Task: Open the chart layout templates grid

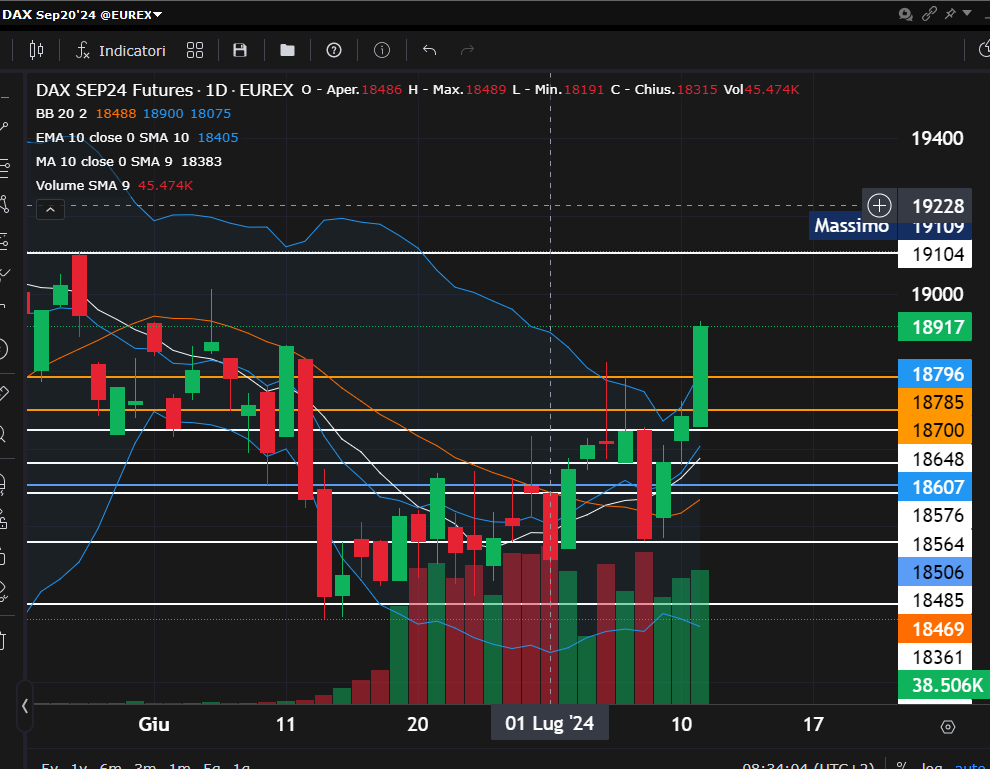Action: tap(195, 50)
